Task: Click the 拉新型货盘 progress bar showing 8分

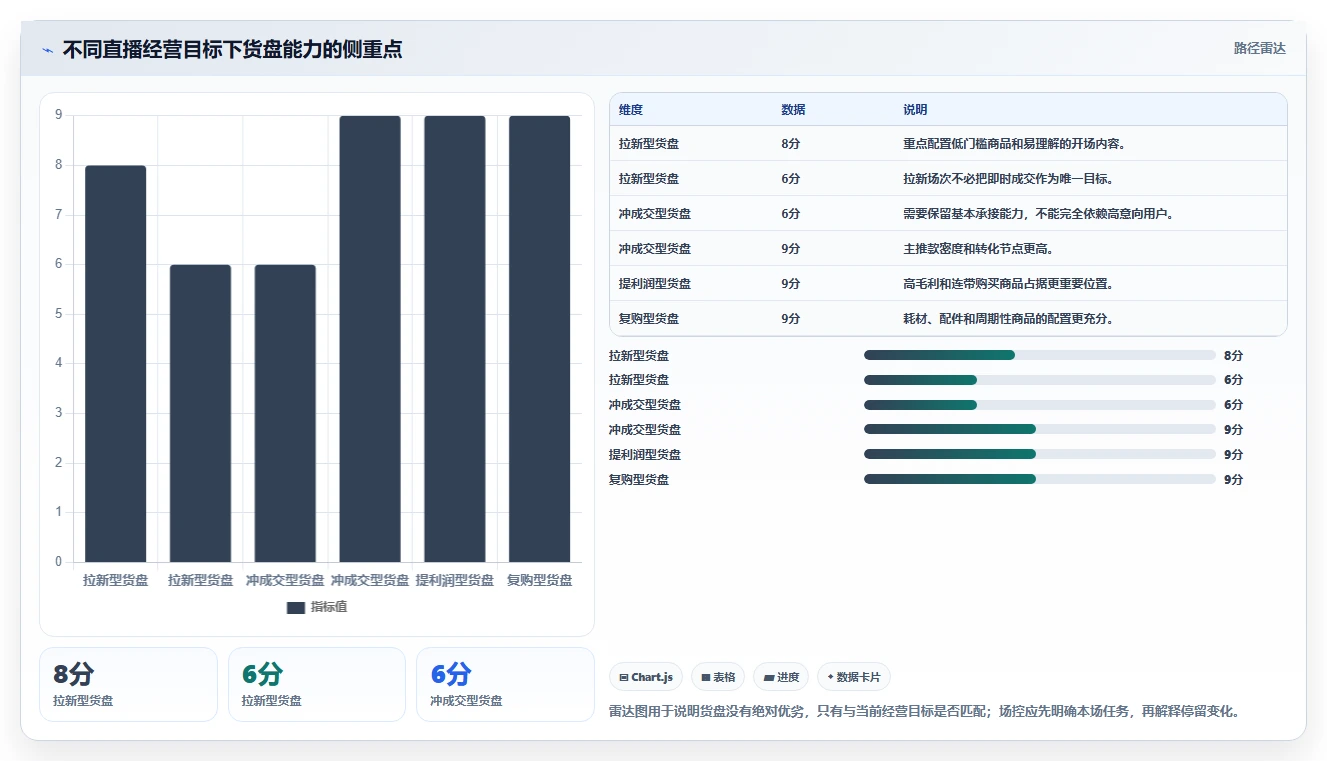Action: [x=1040, y=355]
